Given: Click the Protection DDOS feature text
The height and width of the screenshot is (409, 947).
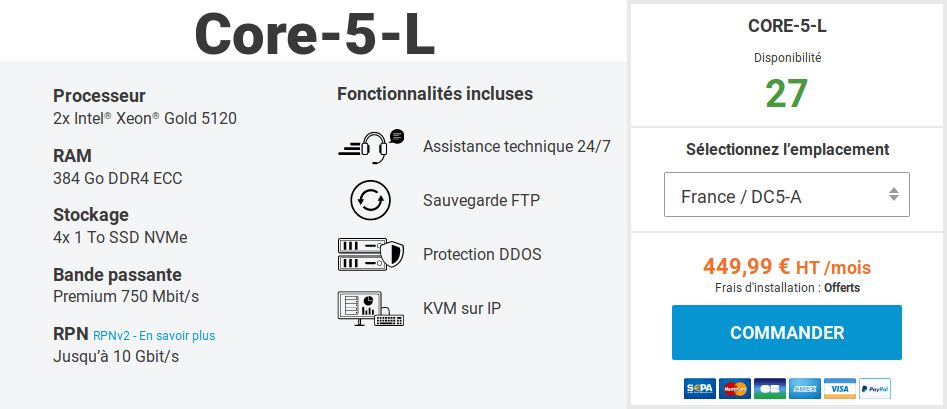Looking at the screenshot, I should coord(482,254).
